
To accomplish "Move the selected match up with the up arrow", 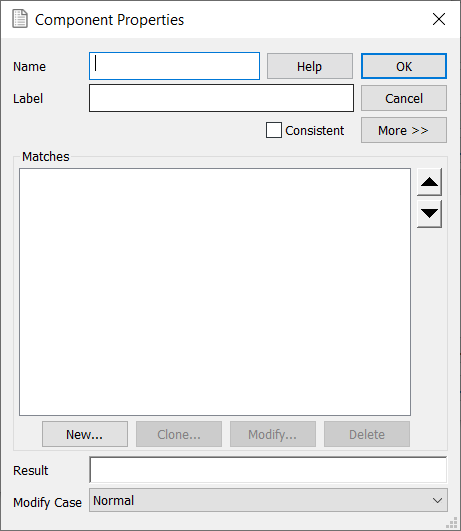I will (429, 182).
